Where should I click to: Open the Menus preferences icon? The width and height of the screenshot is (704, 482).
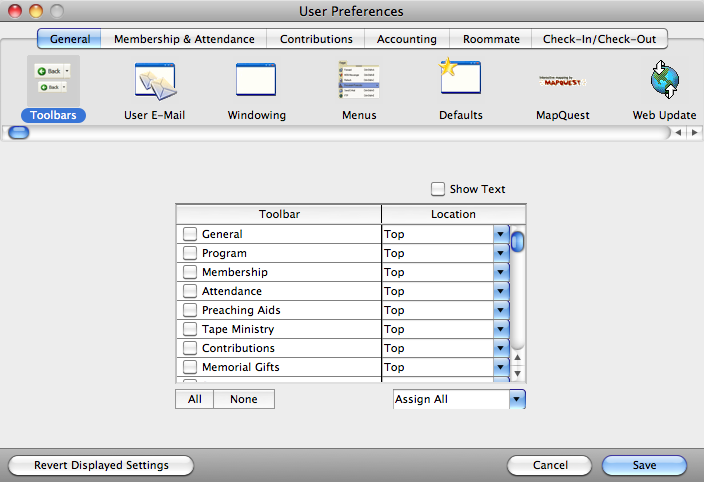point(358,80)
